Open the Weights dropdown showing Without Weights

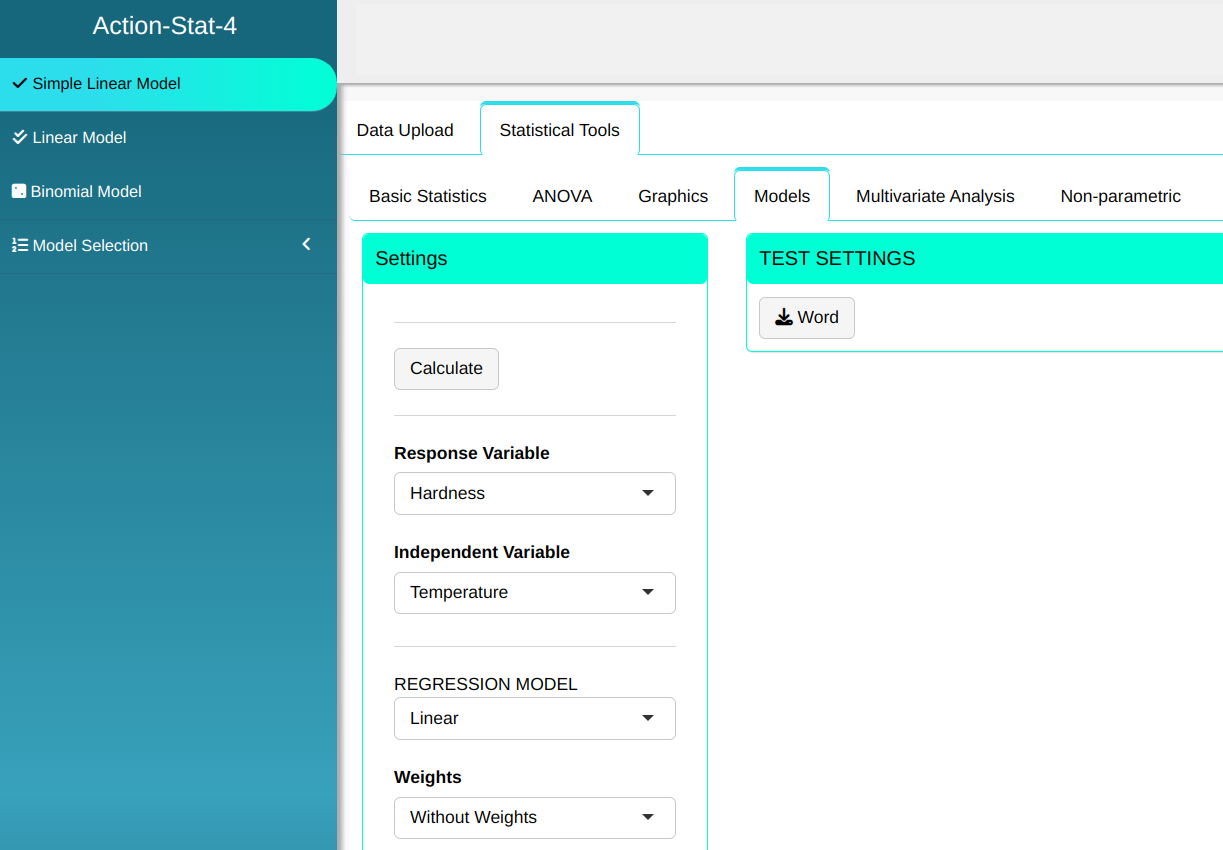coord(534,818)
